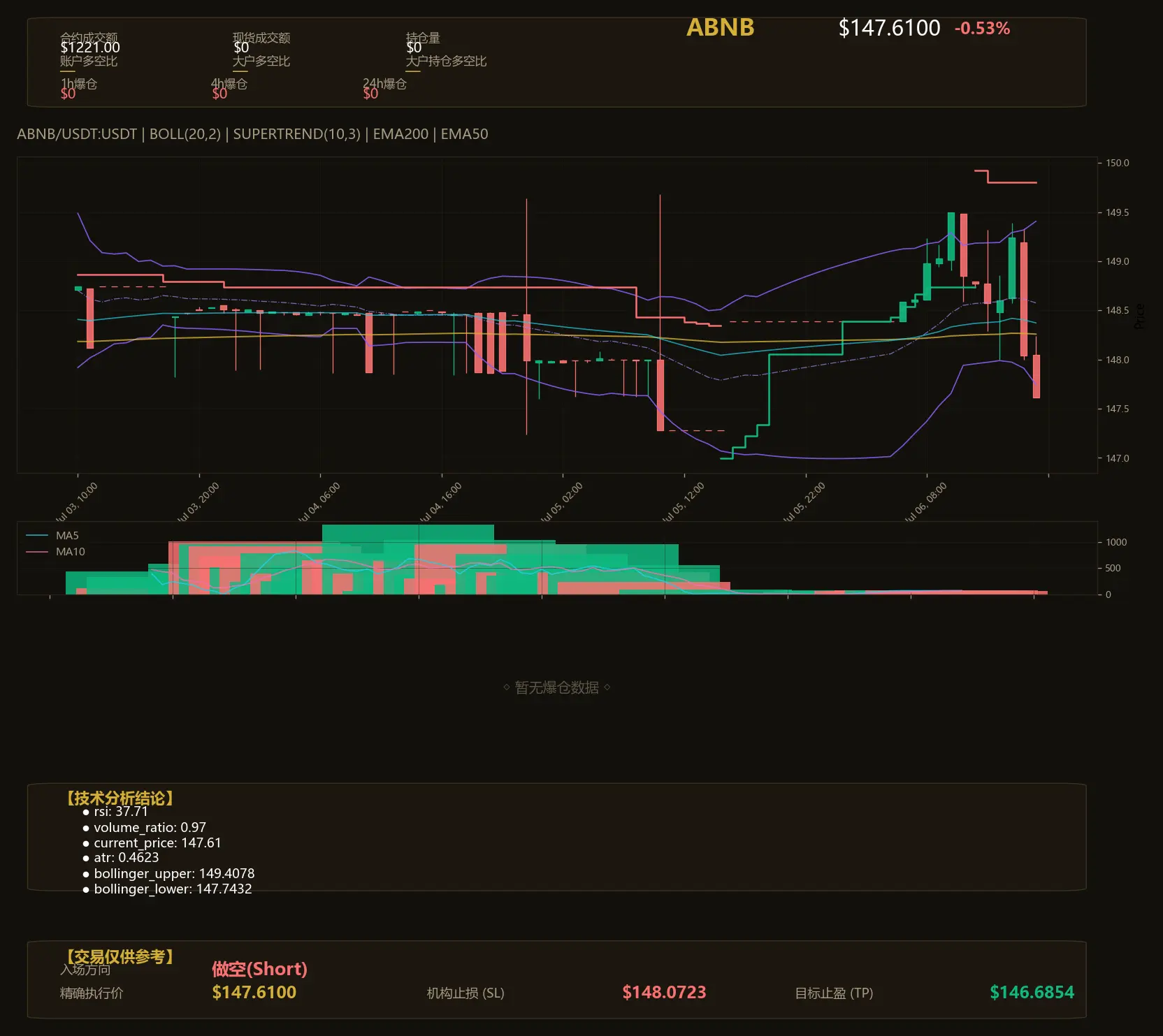
Task: Click the MA5 legend entry
Action: (x=52, y=536)
